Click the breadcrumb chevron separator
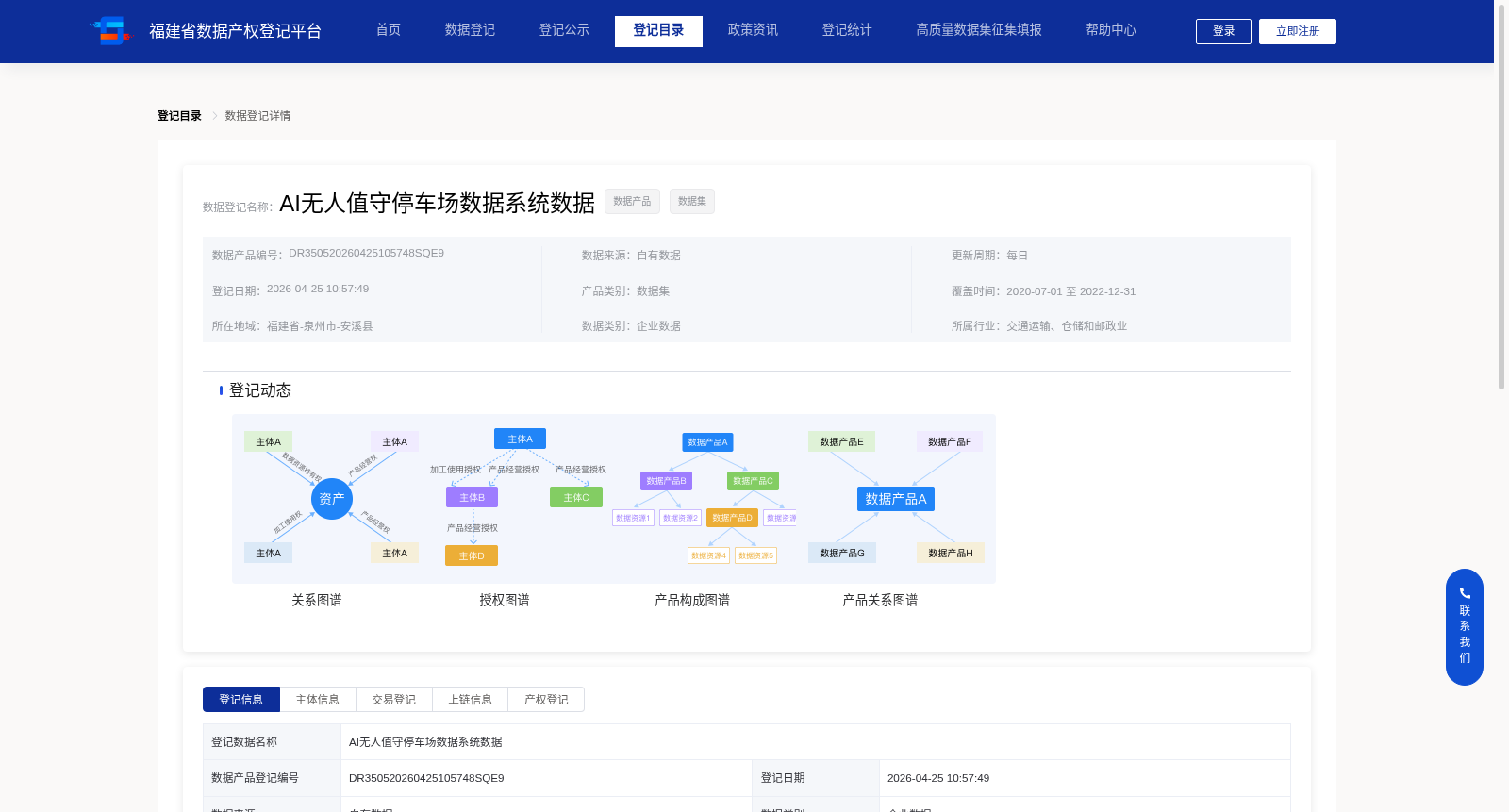This screenshot has width=1509, height=812. (215, 116)
